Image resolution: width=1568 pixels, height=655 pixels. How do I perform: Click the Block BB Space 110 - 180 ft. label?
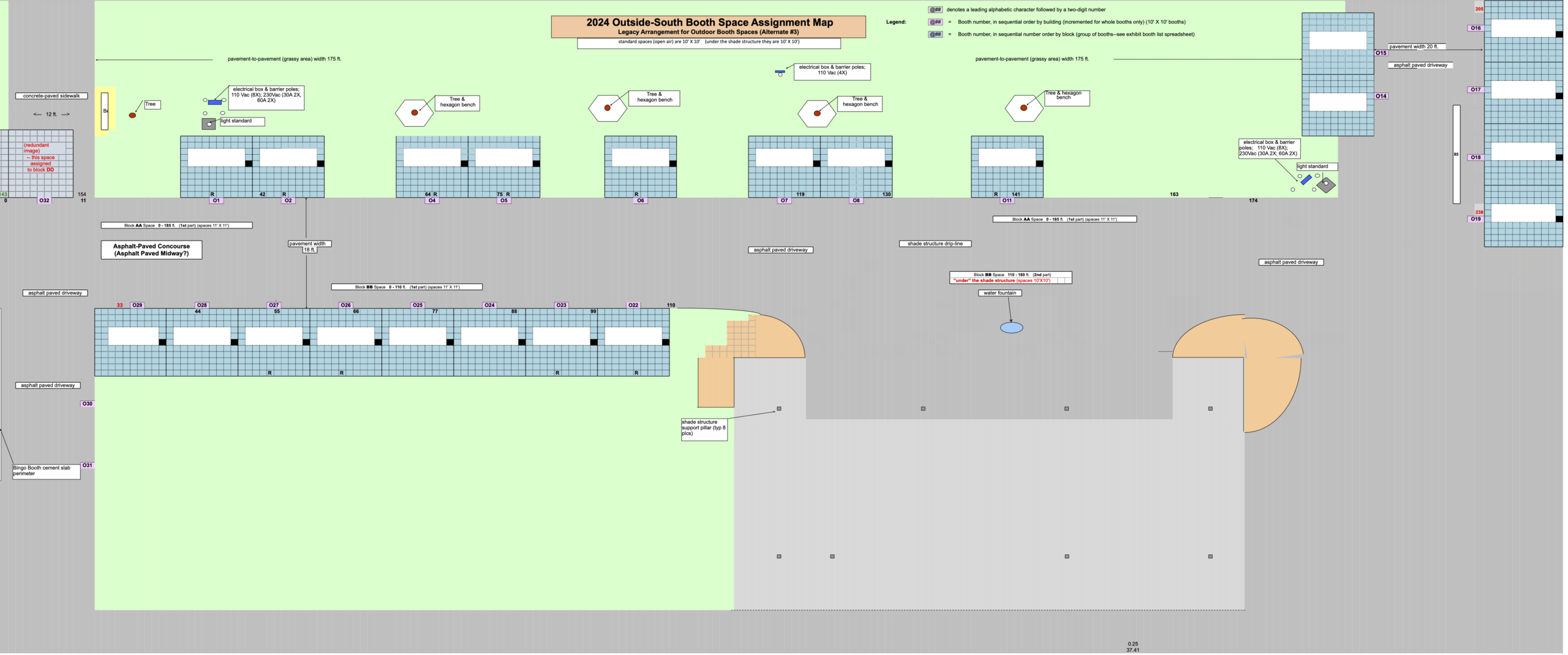tap(1011, 278)
